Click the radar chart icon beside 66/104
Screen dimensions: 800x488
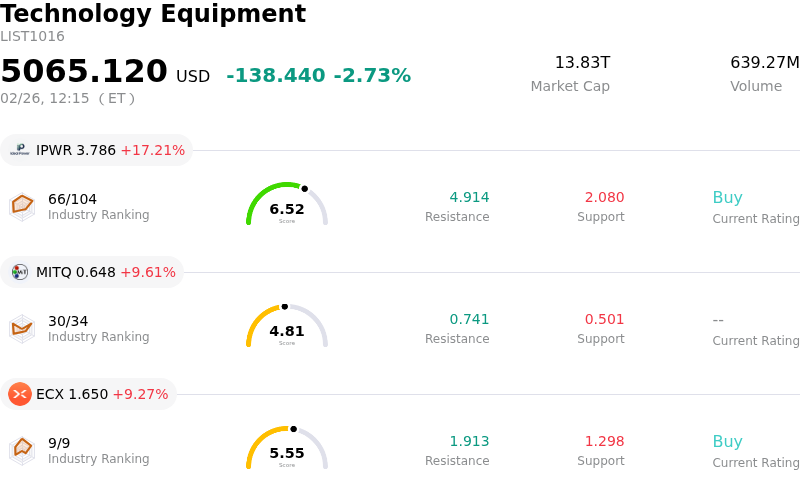coord(22,206)
